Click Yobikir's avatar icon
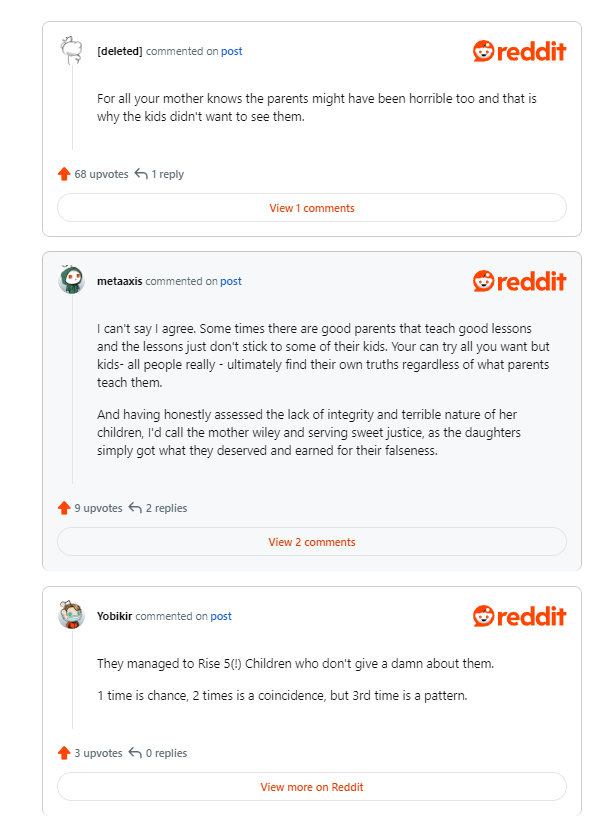Image resolution: width=610 pixels, height=828 pixels. coord(71,616)
